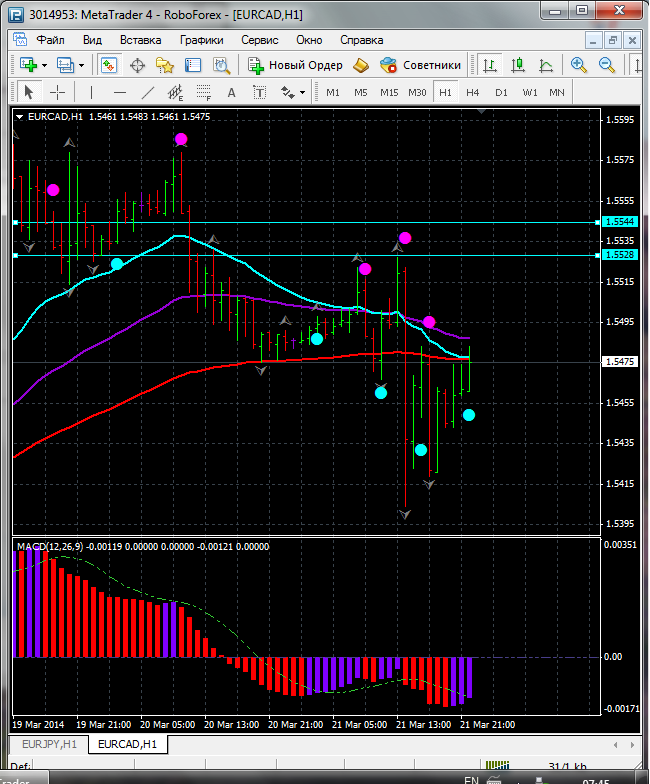
Task: Select the Crosshair tool
Action: [x=58, y=92]
